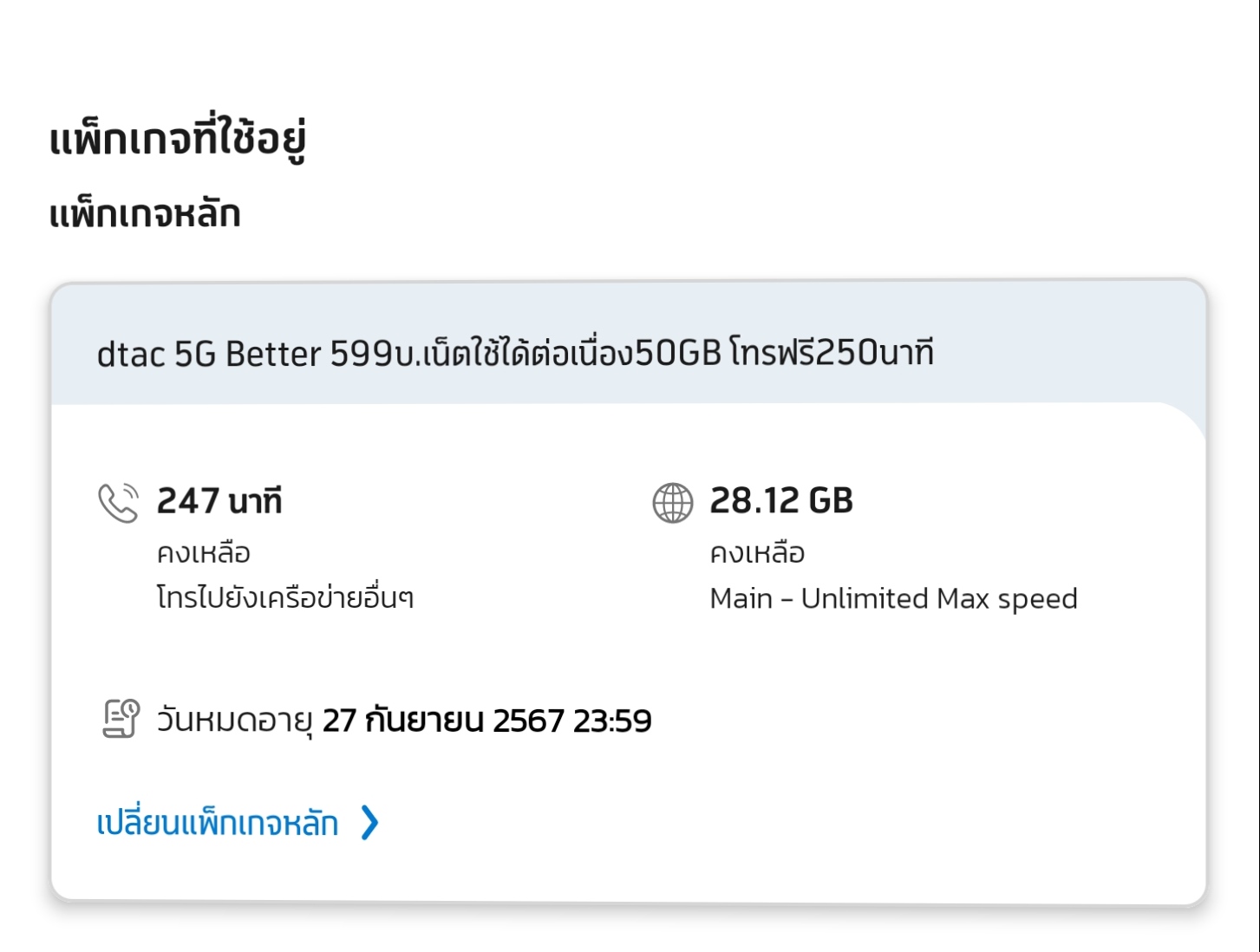1260x952 pixels.
Task: Click คงเหลือ label under 247 นาที
Action: click(x=204, y=553)
